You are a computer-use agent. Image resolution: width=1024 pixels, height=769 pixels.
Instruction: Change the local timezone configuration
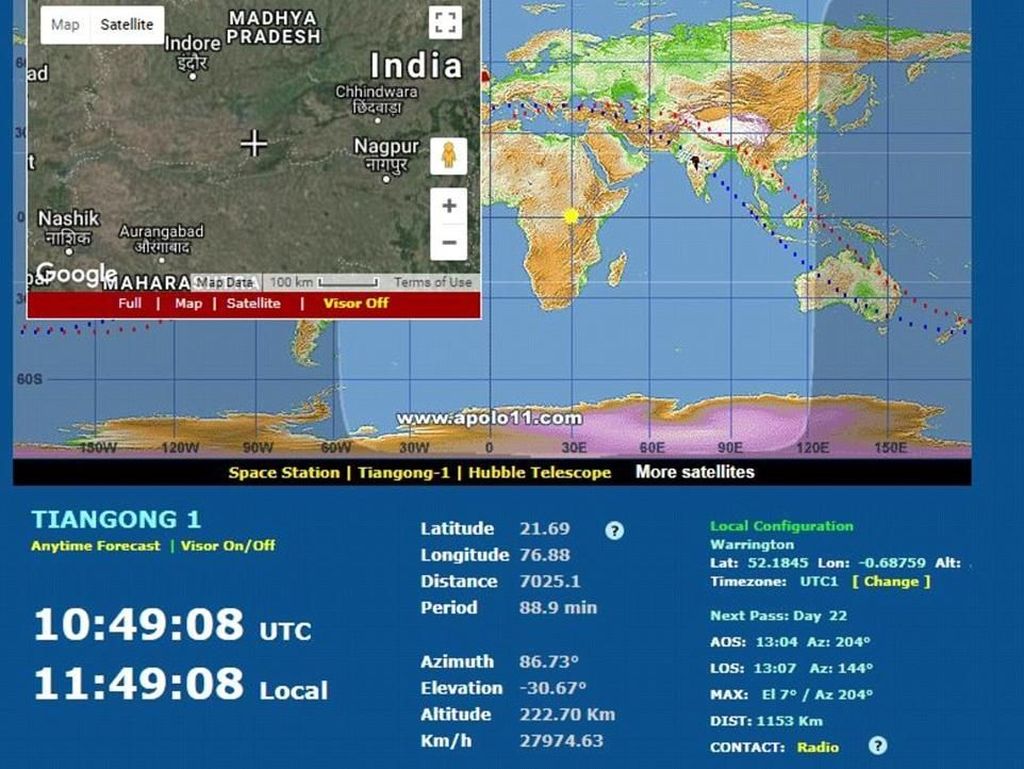click(x=891, y=582)
